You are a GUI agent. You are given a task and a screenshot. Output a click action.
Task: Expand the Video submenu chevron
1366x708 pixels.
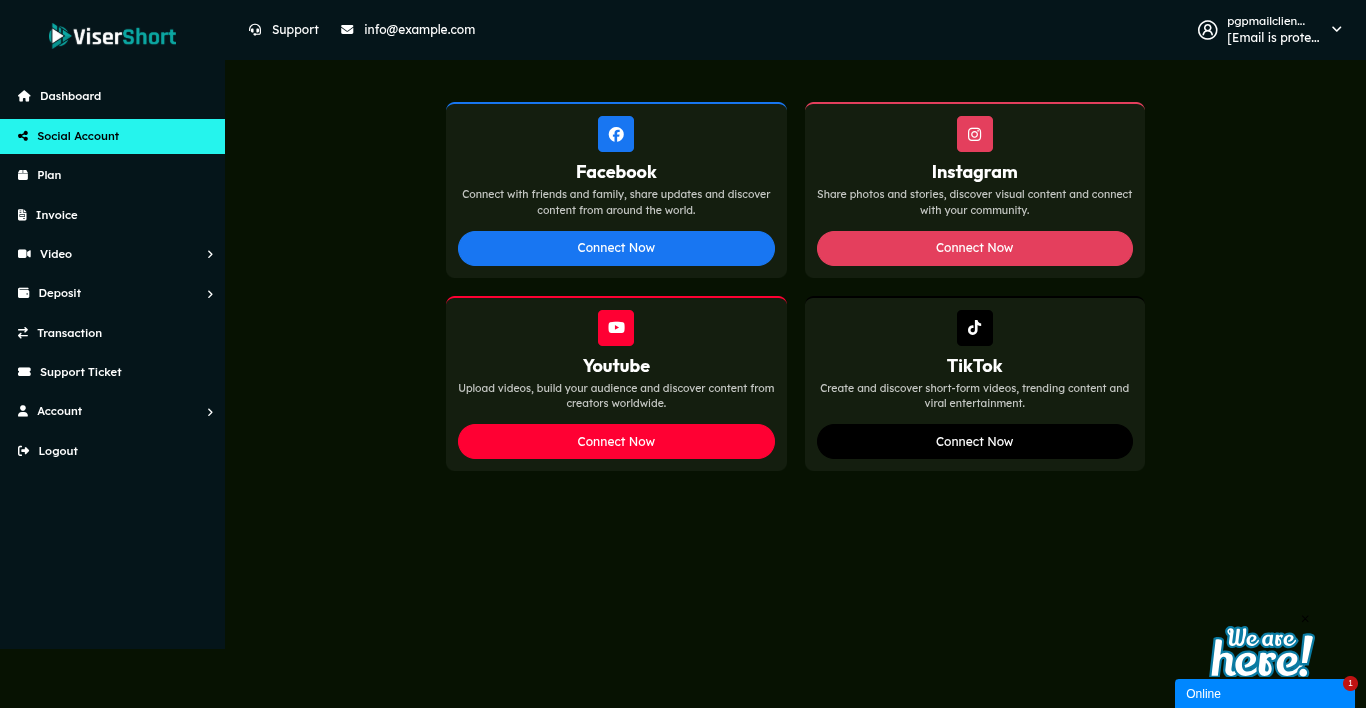tap(210, 255)
